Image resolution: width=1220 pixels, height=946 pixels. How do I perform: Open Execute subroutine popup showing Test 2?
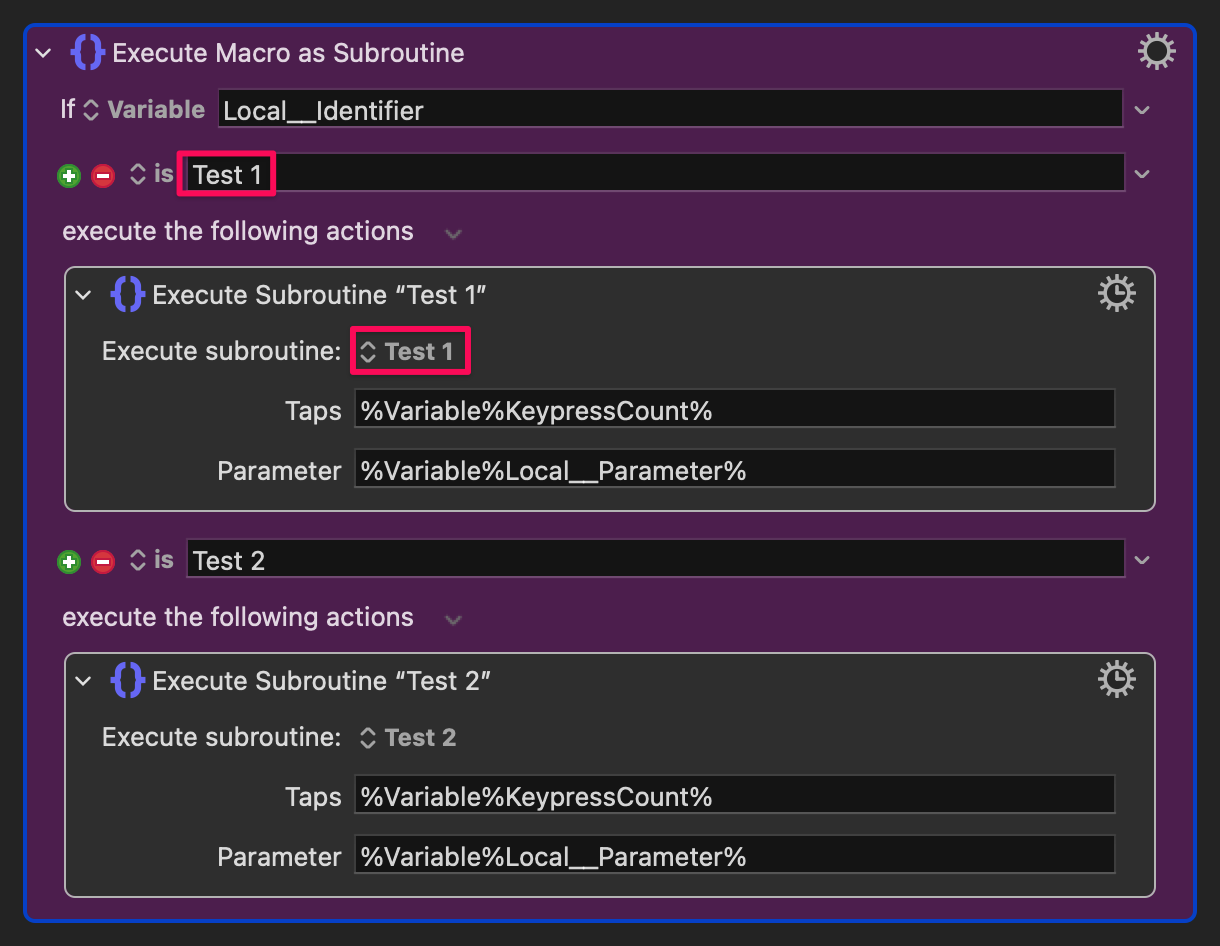click(407, 738)
